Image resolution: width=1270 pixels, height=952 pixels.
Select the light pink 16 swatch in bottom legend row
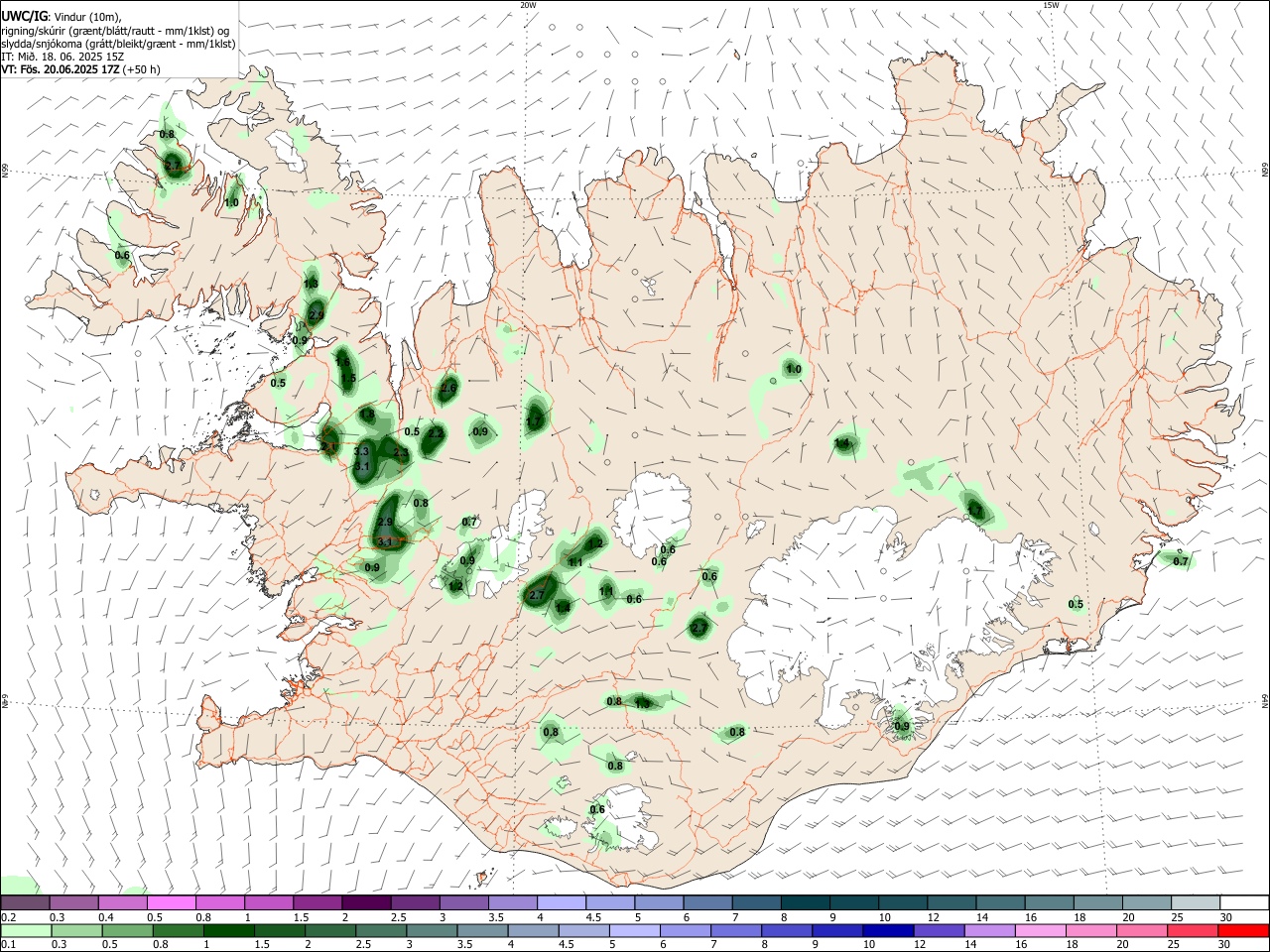pos(1041,930)
